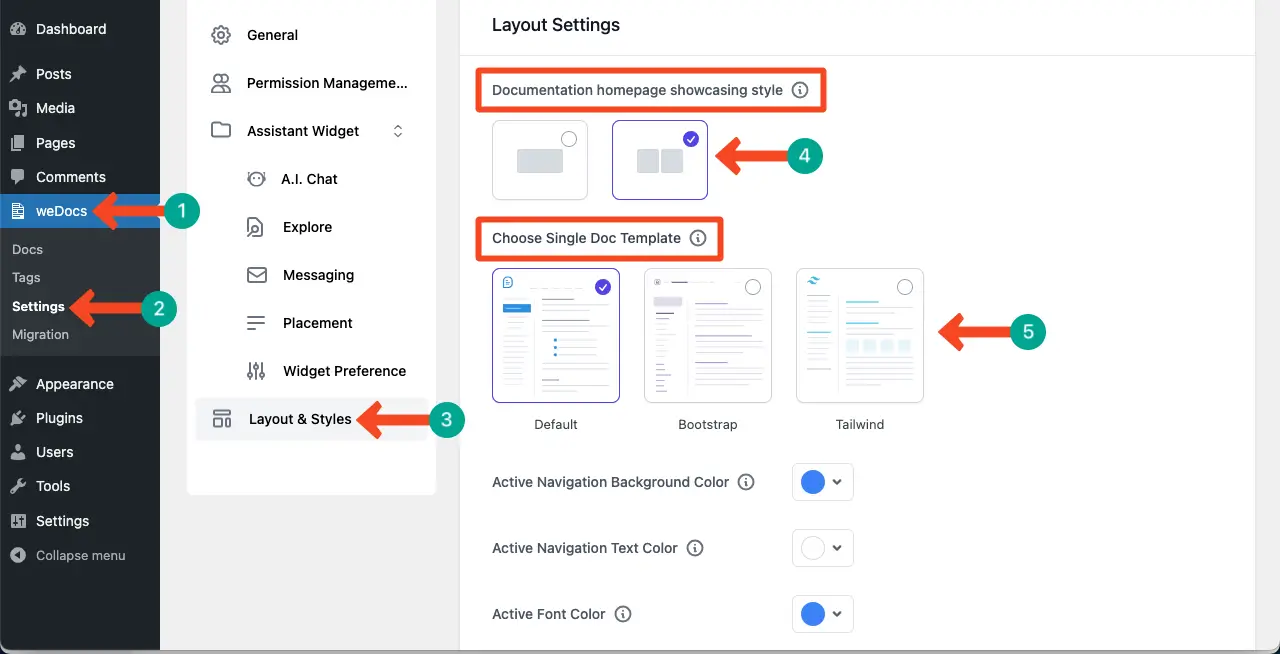Viewport: 1280px width, 654px height.
Task: Open Active Font Color dropdown arrow
Action: [x=837, y=614]
